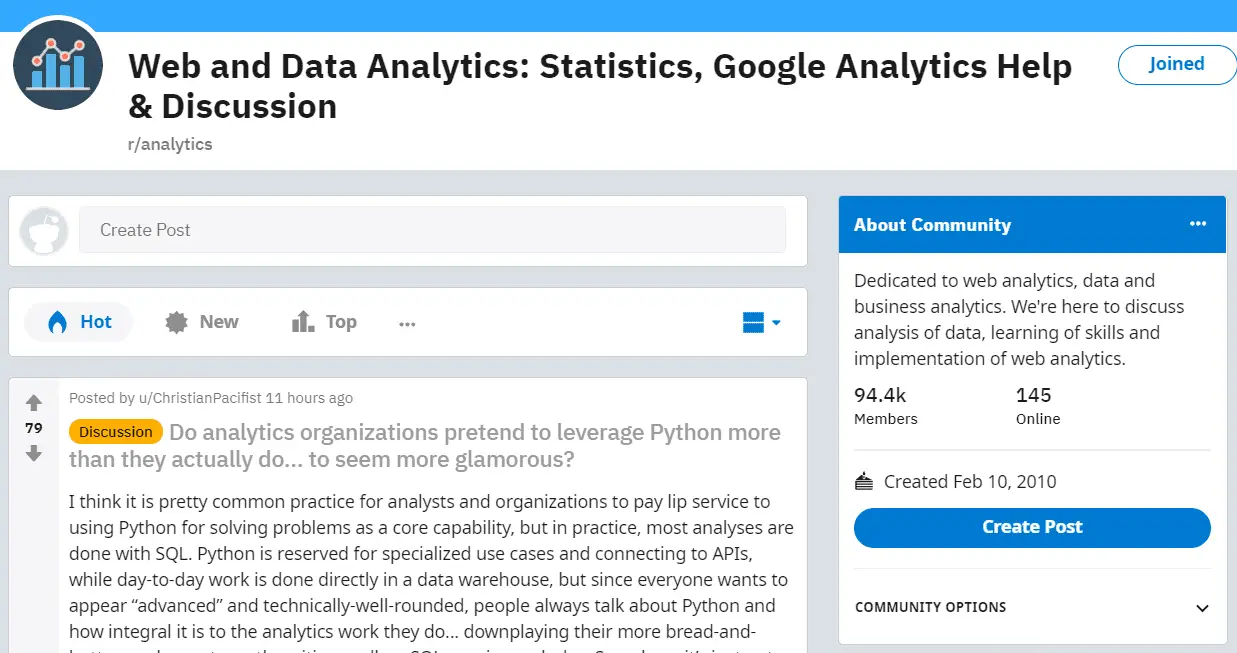Viewport: 1237px width, 653px height.
Task: Click the community description paragraph
Action: pyautogui.click(x=1020, y=319)
